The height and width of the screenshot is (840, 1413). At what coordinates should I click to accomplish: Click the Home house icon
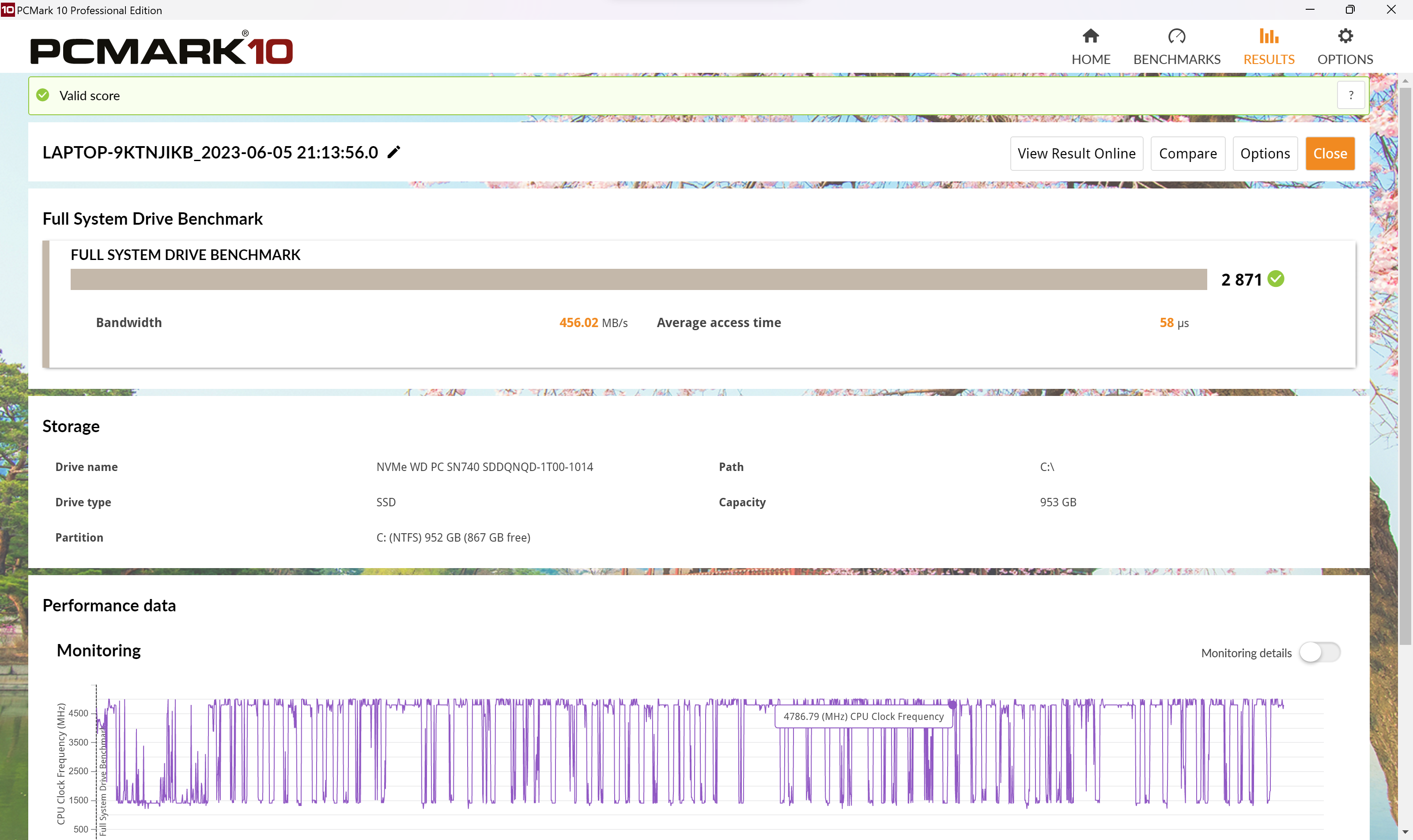coord(1090,36)
